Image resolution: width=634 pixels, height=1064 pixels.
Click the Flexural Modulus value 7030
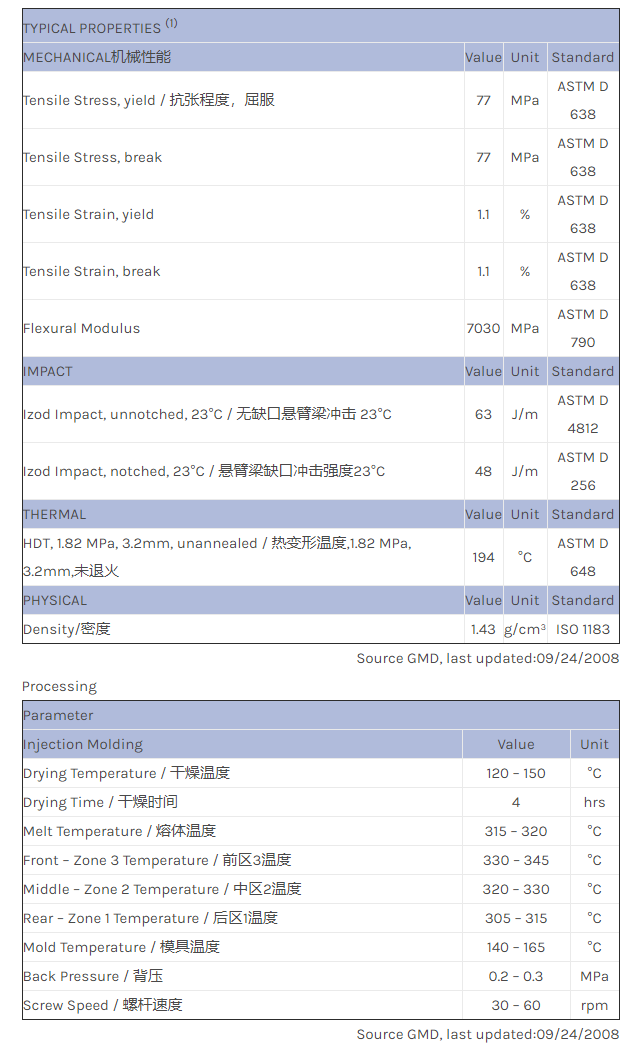tap(483, 328)
